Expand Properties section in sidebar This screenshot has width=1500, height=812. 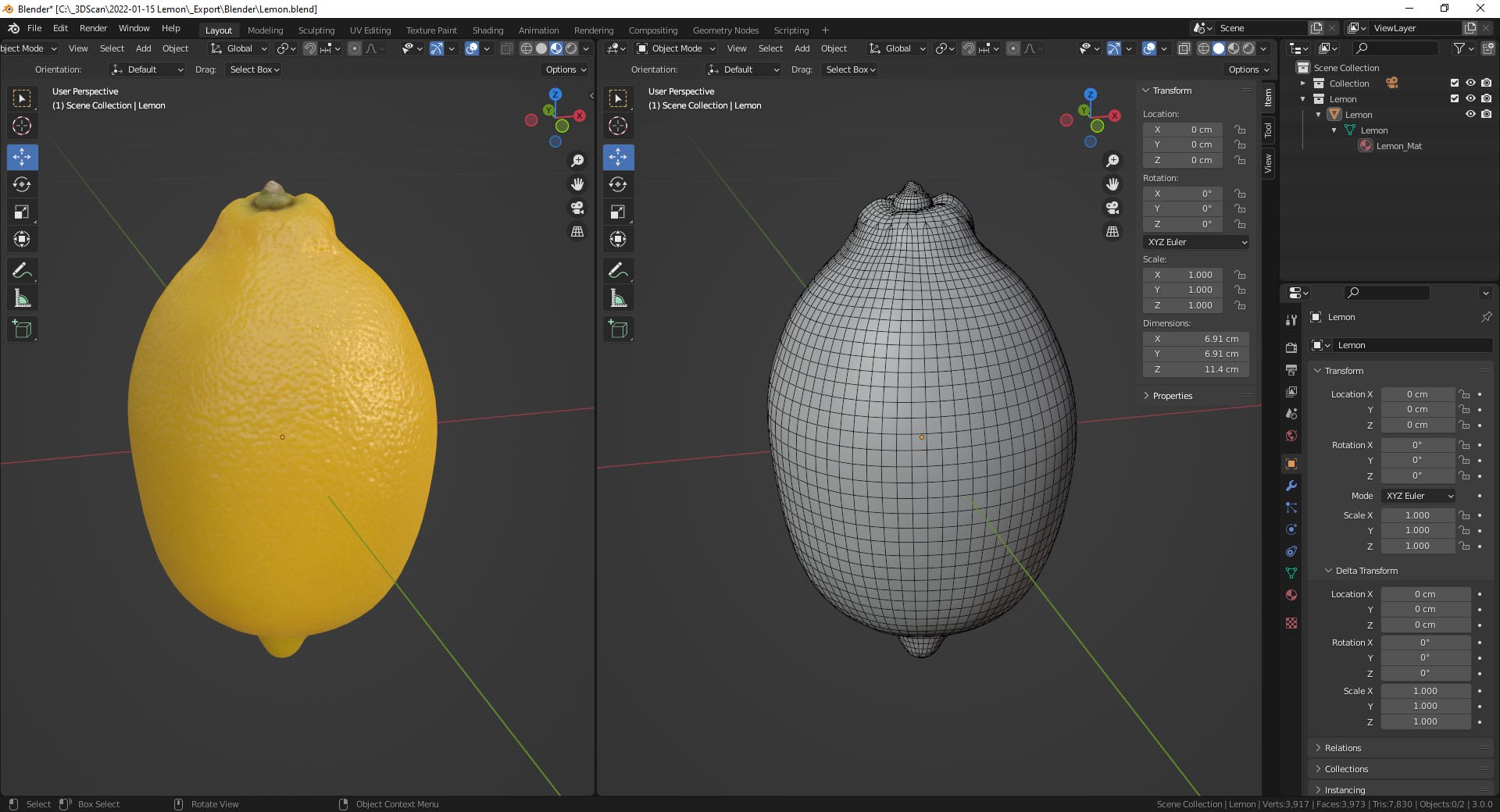pos(1172,396)
